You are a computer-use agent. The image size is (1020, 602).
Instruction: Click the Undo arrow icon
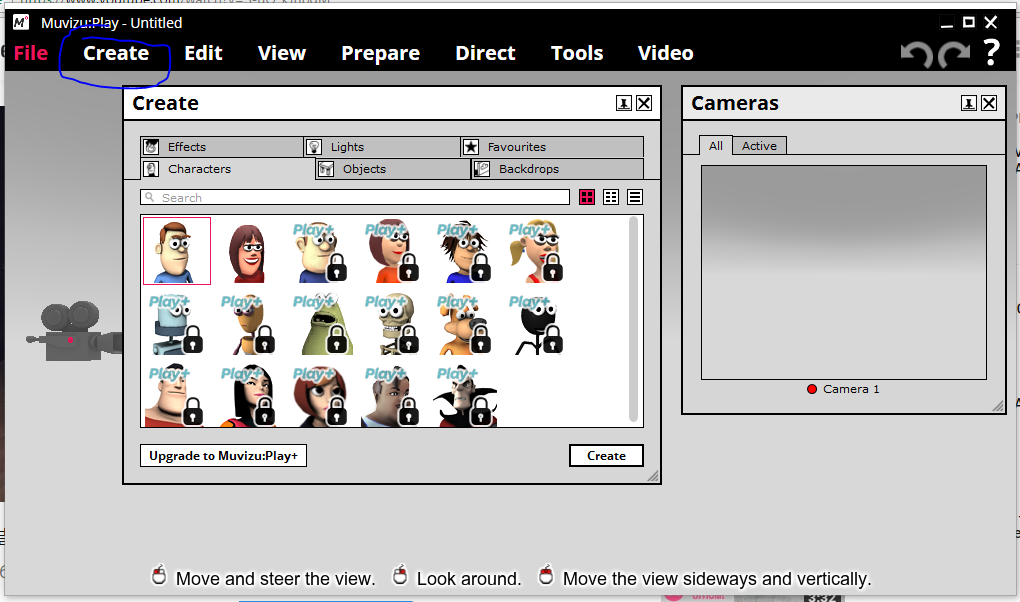pyautogui.click(x=917, y=54)
